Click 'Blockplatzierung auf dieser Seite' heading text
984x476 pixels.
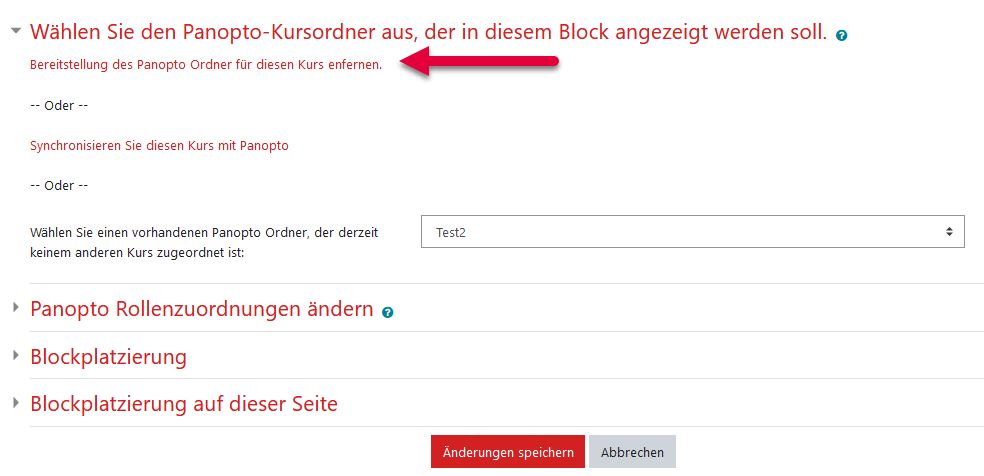(184, 403)
